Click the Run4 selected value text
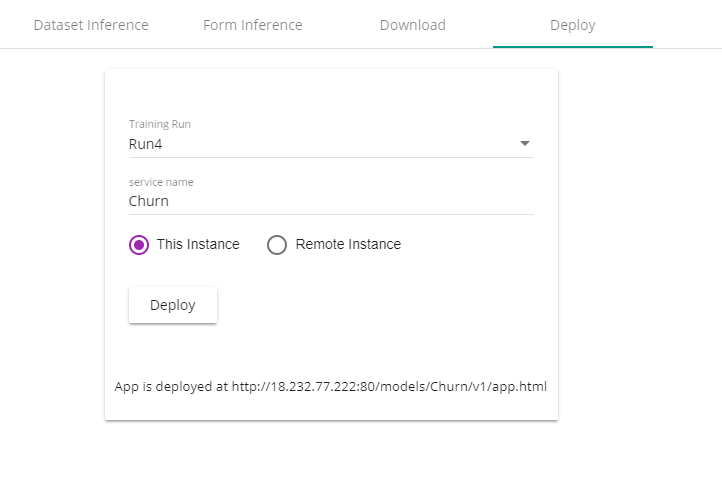 coord(146,144)
